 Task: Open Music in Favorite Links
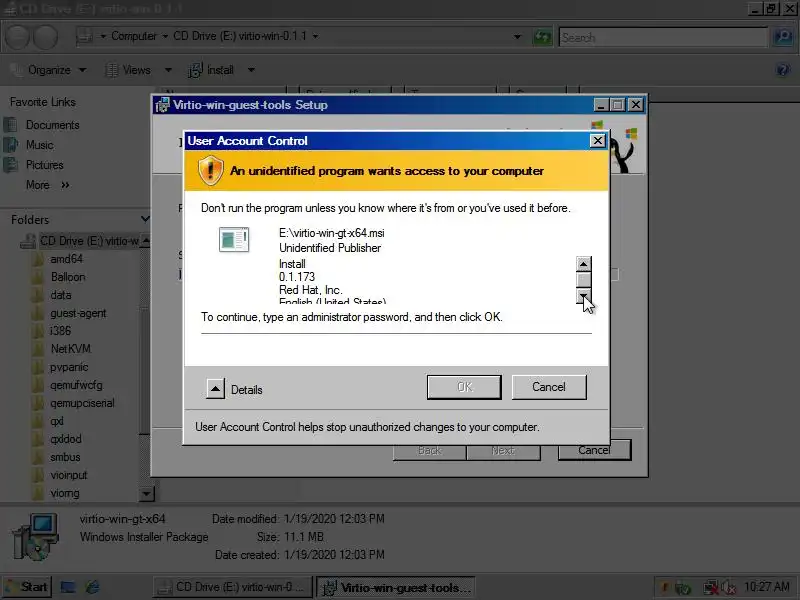[40, 145]
